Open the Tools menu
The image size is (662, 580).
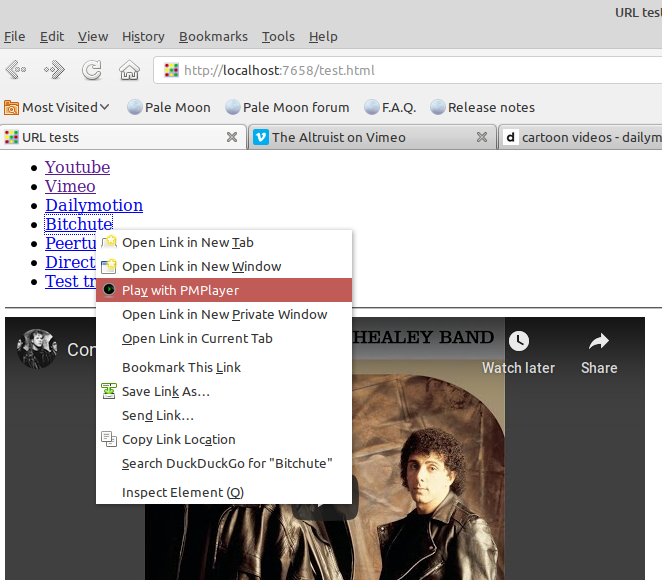click(278, 37)
